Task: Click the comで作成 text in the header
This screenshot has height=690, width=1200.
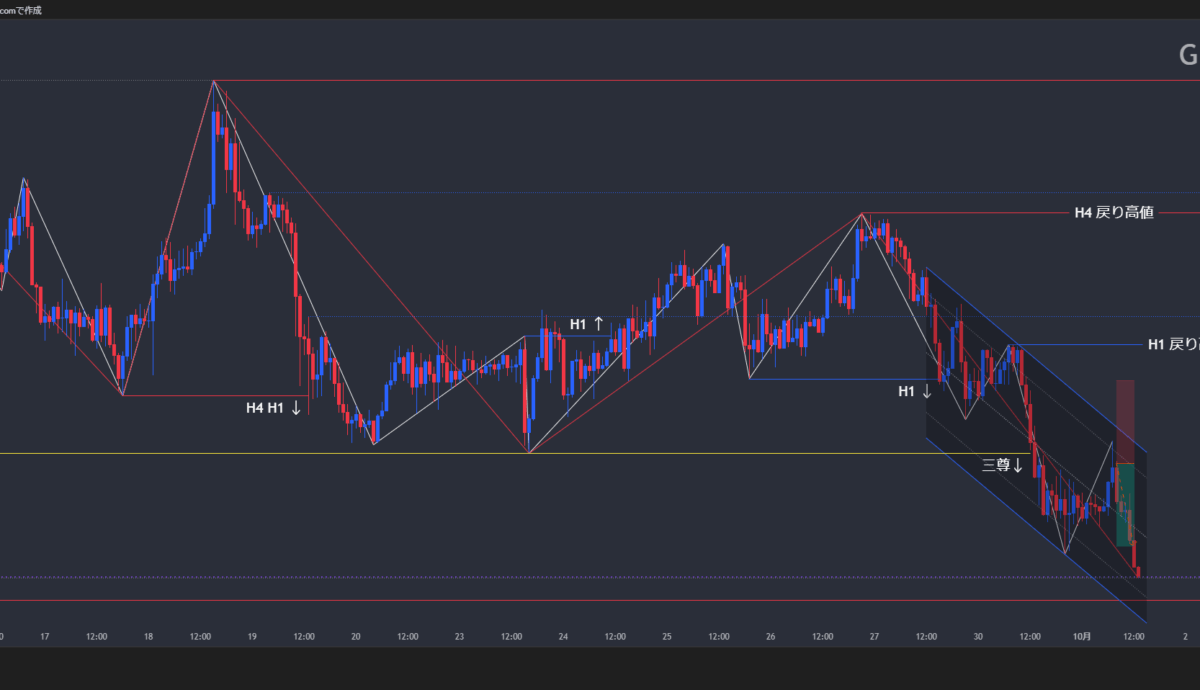Action: (21, 10)
